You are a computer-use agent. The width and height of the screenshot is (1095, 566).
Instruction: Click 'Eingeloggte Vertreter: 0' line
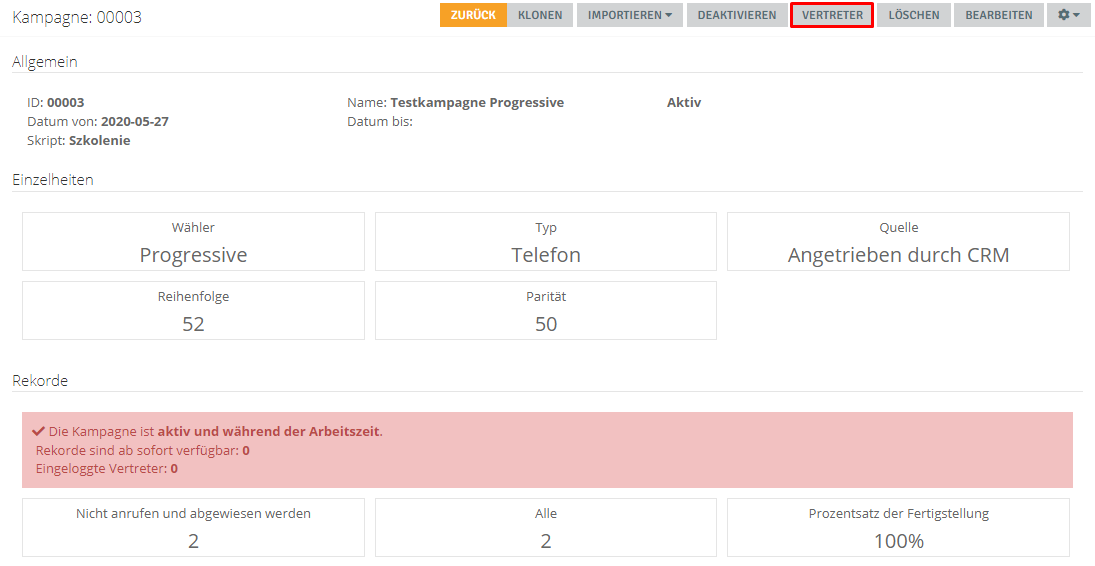107,469
